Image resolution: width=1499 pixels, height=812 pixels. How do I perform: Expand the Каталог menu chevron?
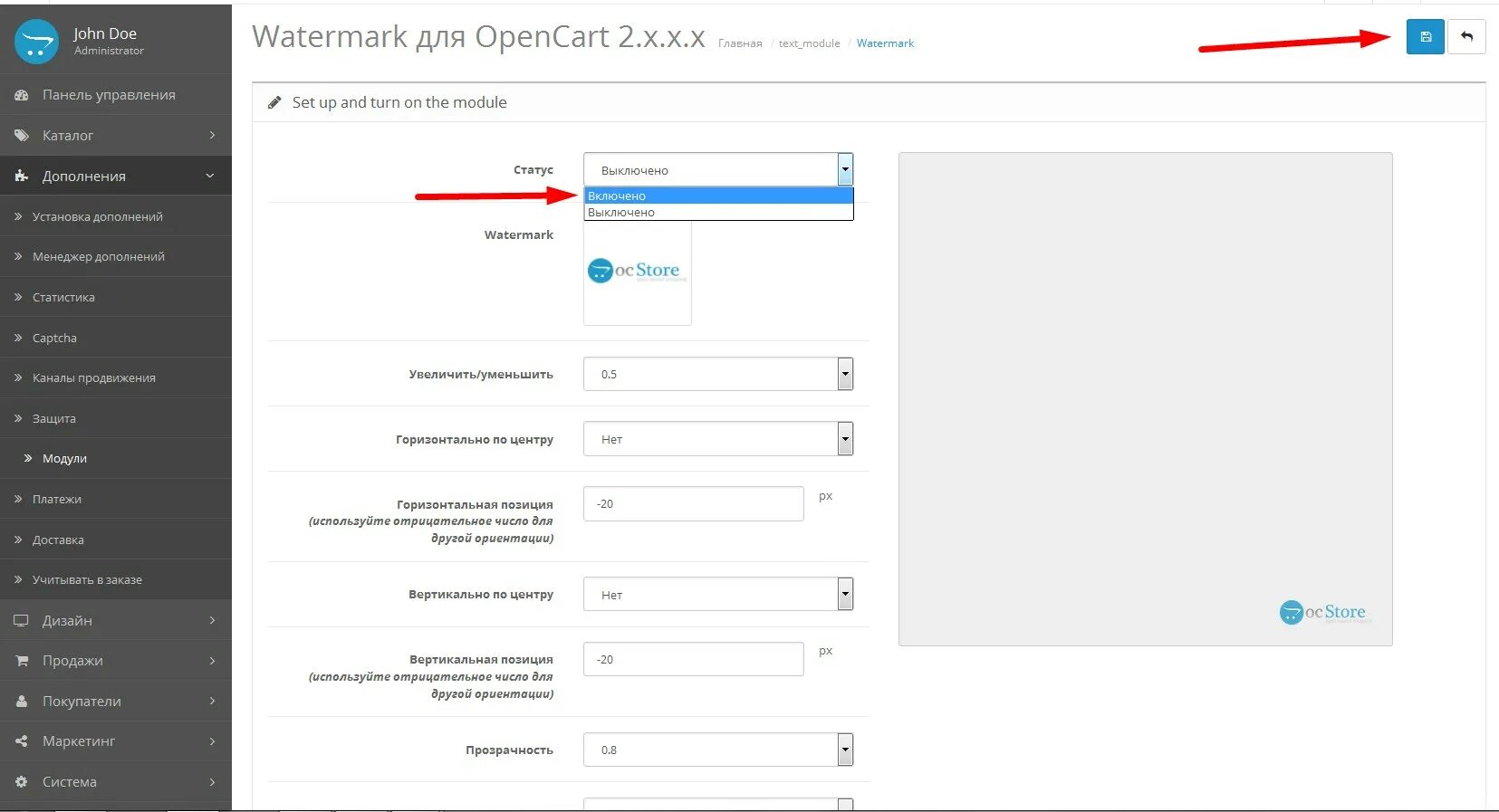(x=212, y=136)
